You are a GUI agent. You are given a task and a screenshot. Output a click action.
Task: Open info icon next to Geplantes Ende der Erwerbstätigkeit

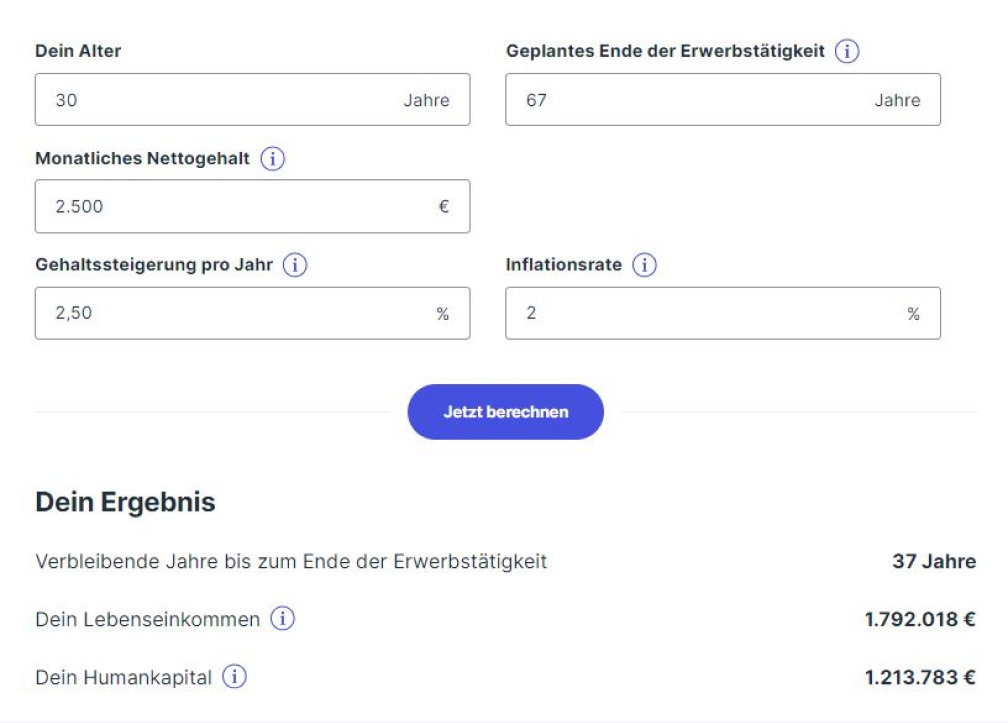point(847,51)
